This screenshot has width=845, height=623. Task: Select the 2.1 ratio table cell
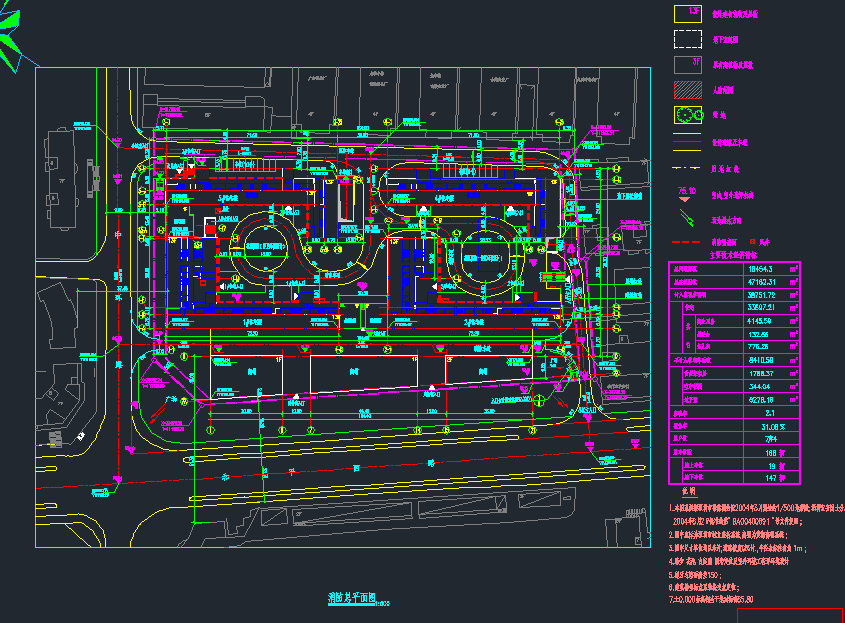click(769, 412)
